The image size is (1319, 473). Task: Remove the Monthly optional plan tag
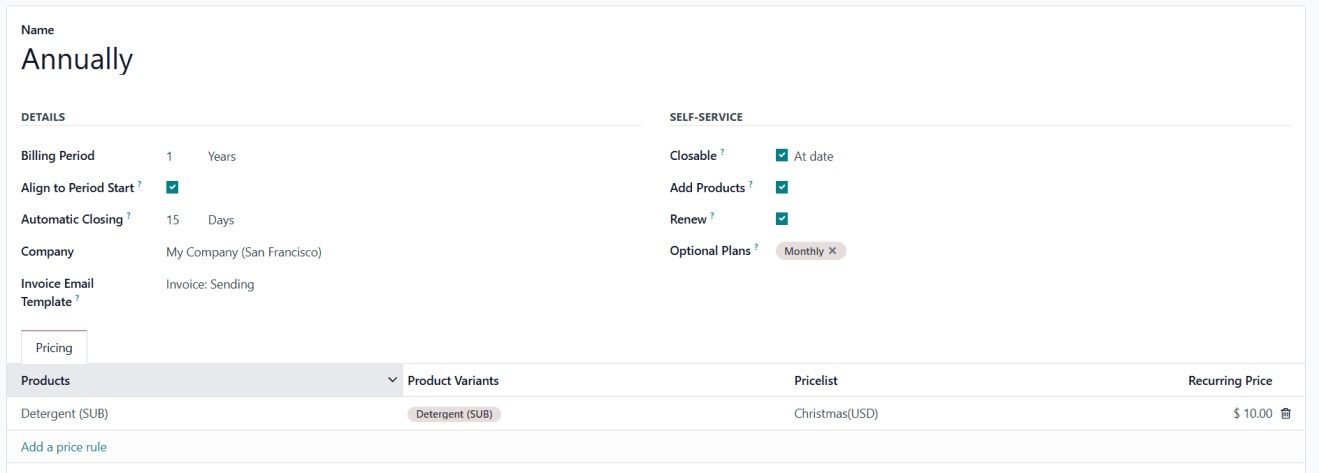(832, 251)
